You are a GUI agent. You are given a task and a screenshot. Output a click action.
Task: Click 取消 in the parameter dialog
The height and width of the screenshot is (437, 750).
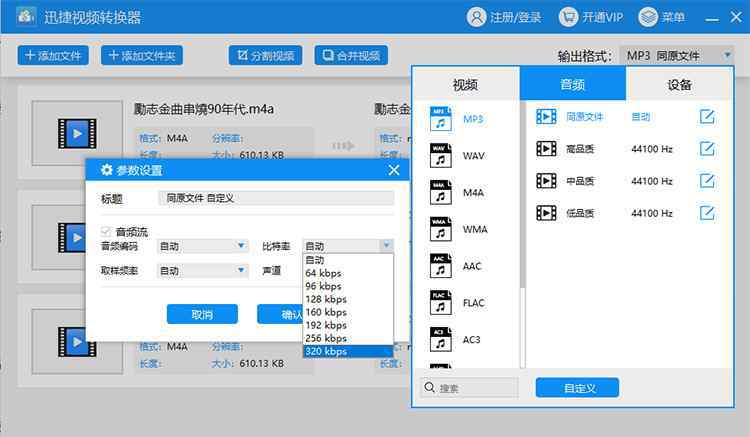pos(202,314)
